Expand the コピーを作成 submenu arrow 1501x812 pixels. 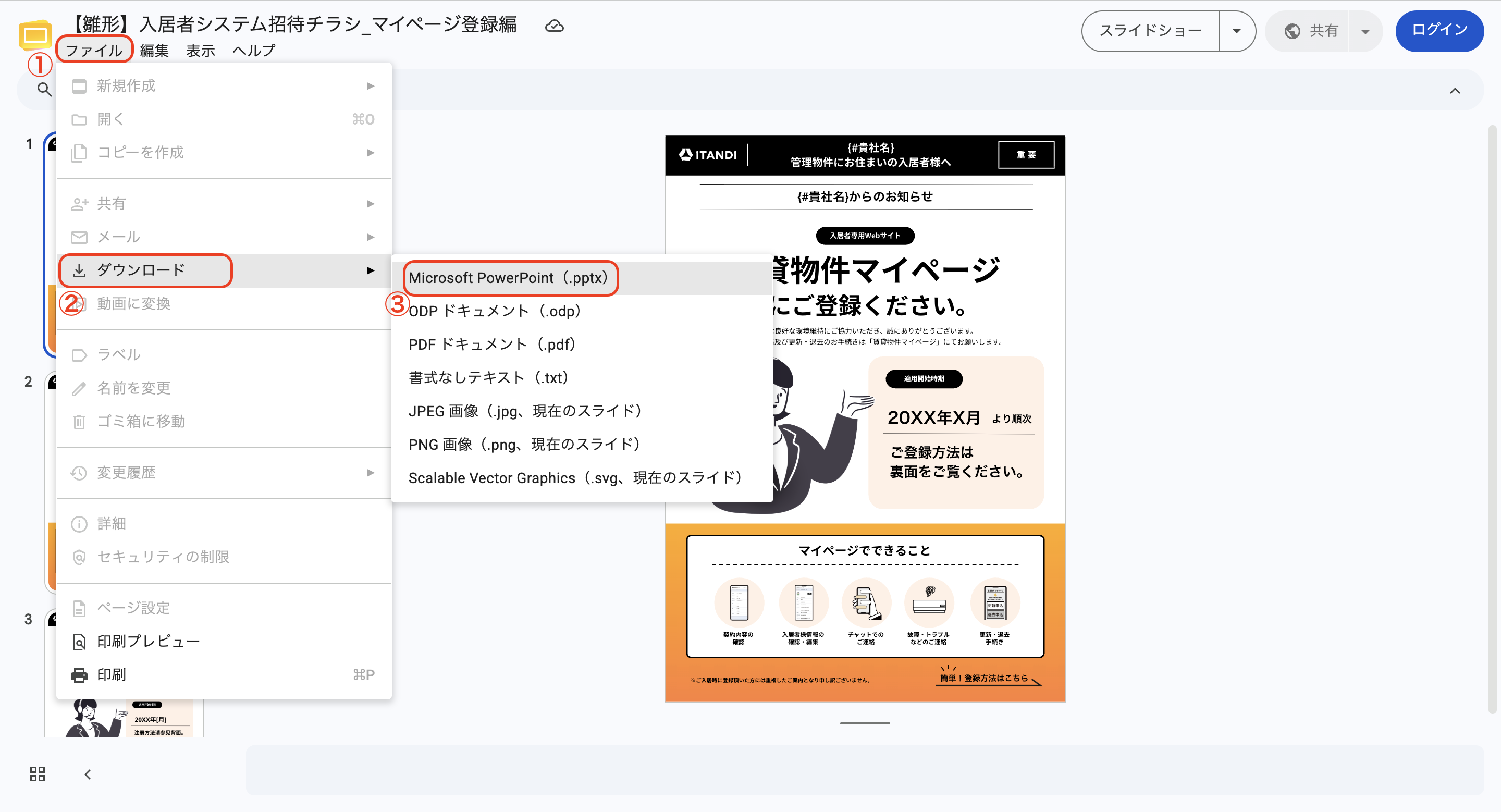[x=371, y=153]
